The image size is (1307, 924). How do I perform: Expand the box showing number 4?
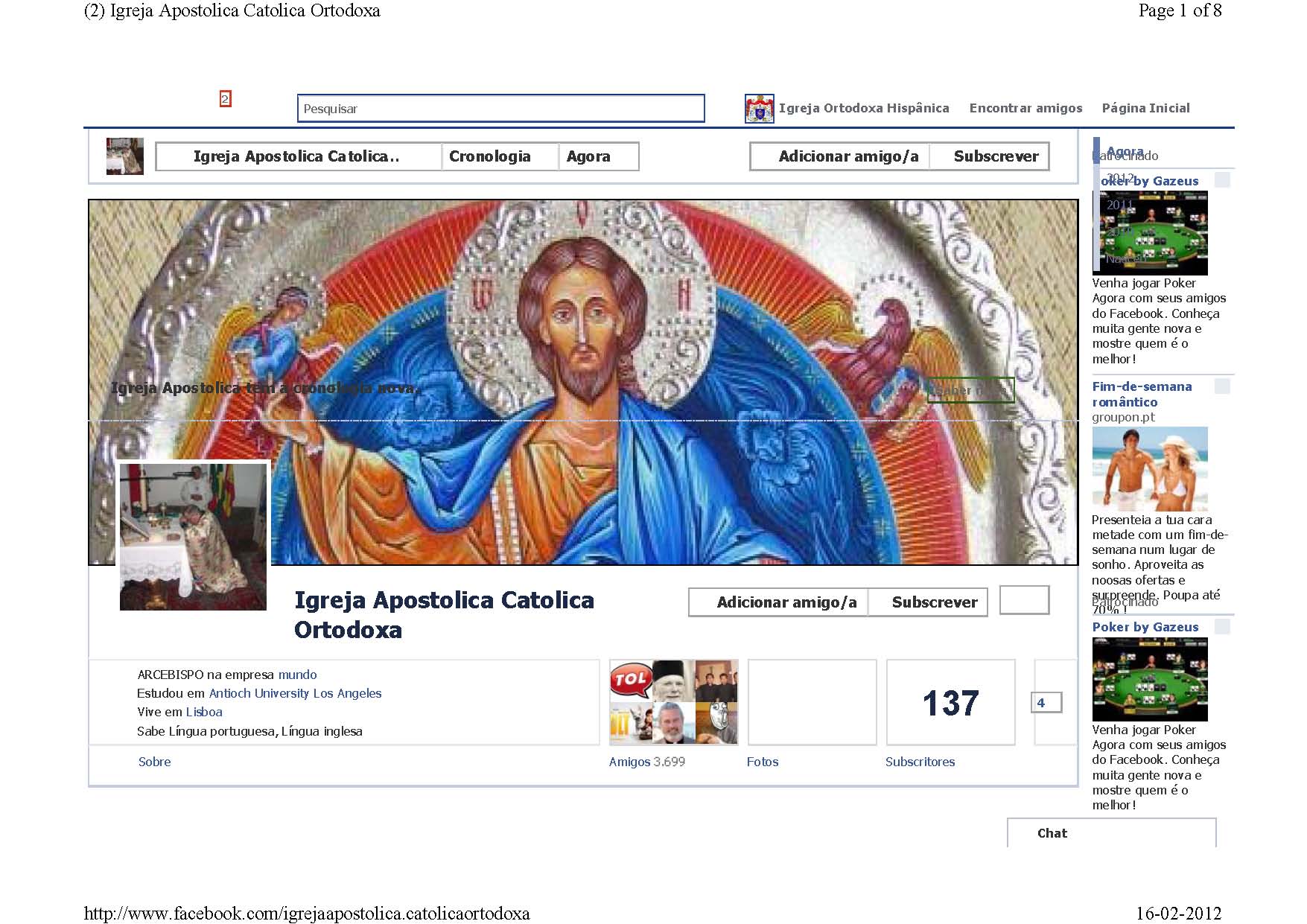1046,702
